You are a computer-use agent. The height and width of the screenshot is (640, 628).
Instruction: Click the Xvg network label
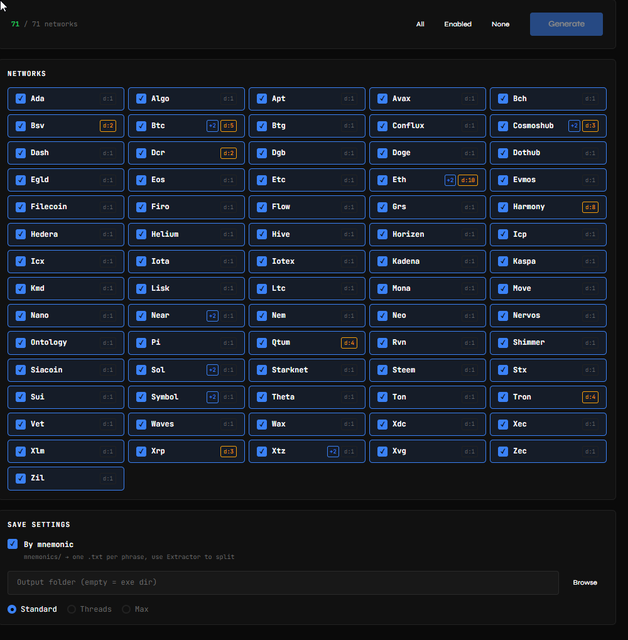click(399, 451)
